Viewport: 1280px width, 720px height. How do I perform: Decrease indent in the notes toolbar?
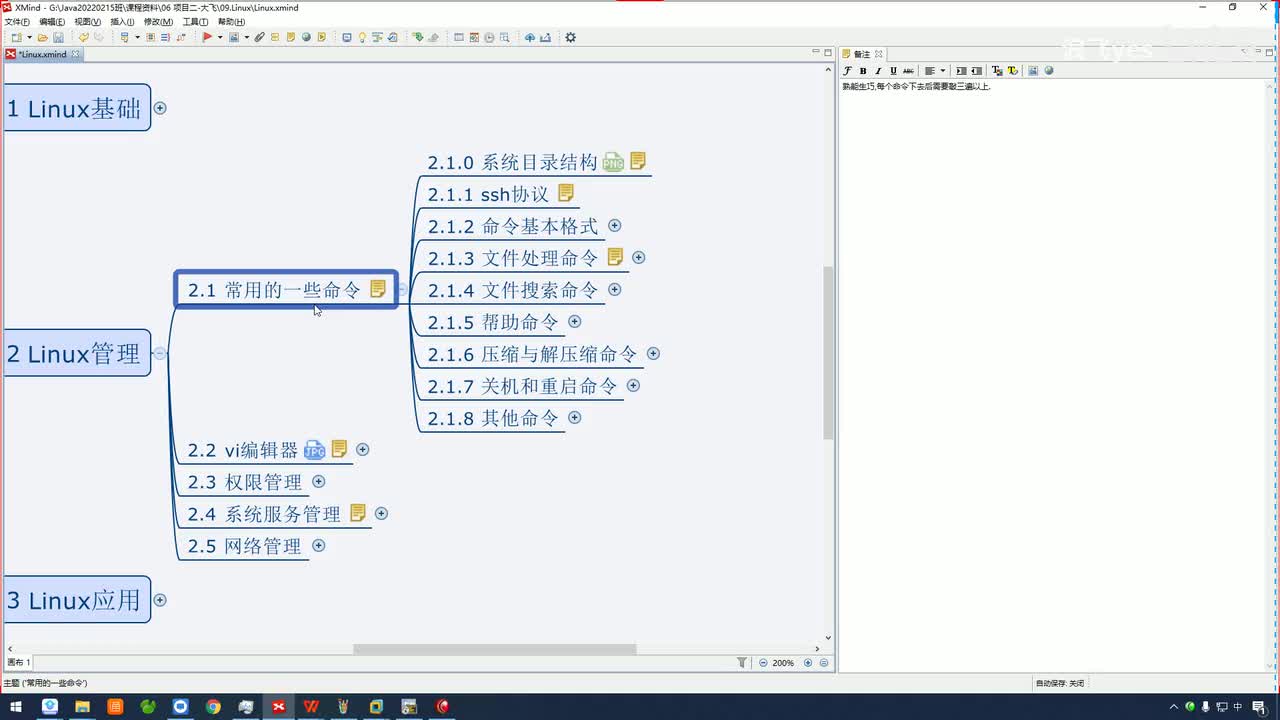click(x=977, y=70)
